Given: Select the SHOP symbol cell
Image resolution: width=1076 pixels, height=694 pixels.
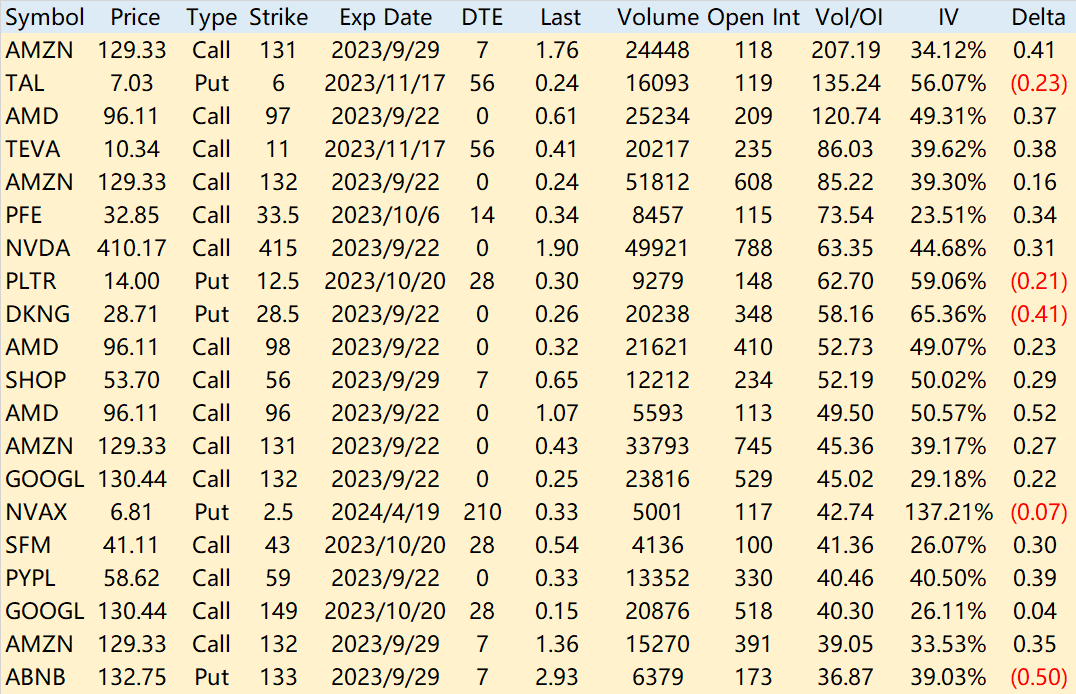Looking at the screenshot, I should [x=36, y=380].
